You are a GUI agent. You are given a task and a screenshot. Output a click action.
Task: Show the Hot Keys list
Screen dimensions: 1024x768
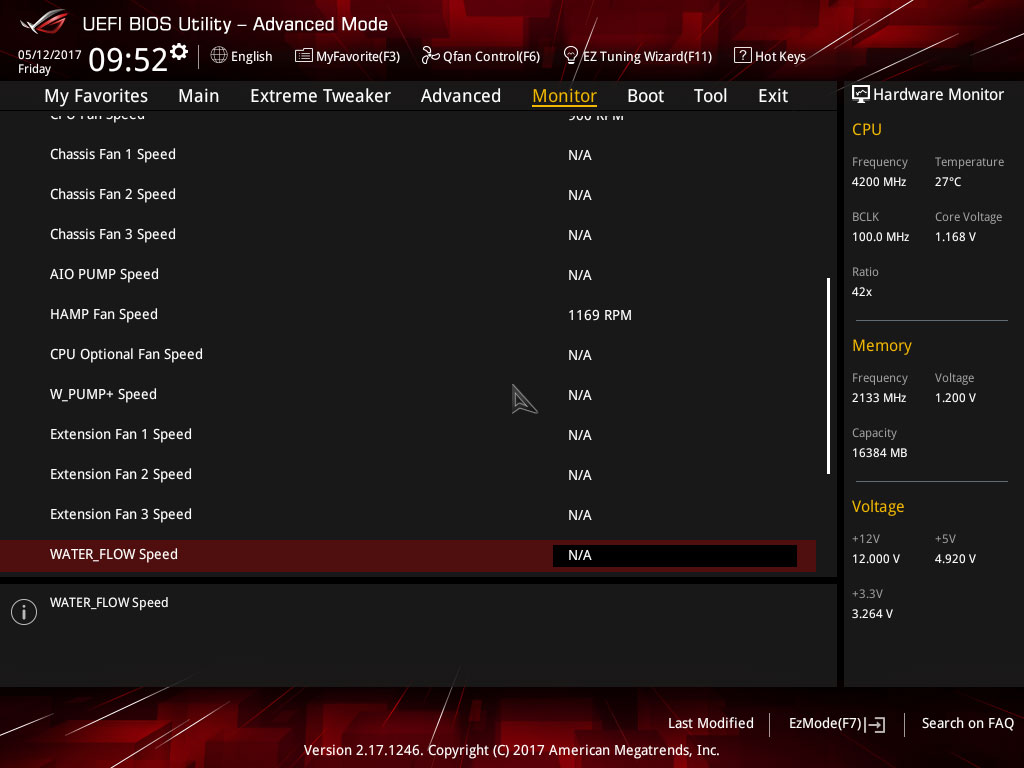click(770, 56)
